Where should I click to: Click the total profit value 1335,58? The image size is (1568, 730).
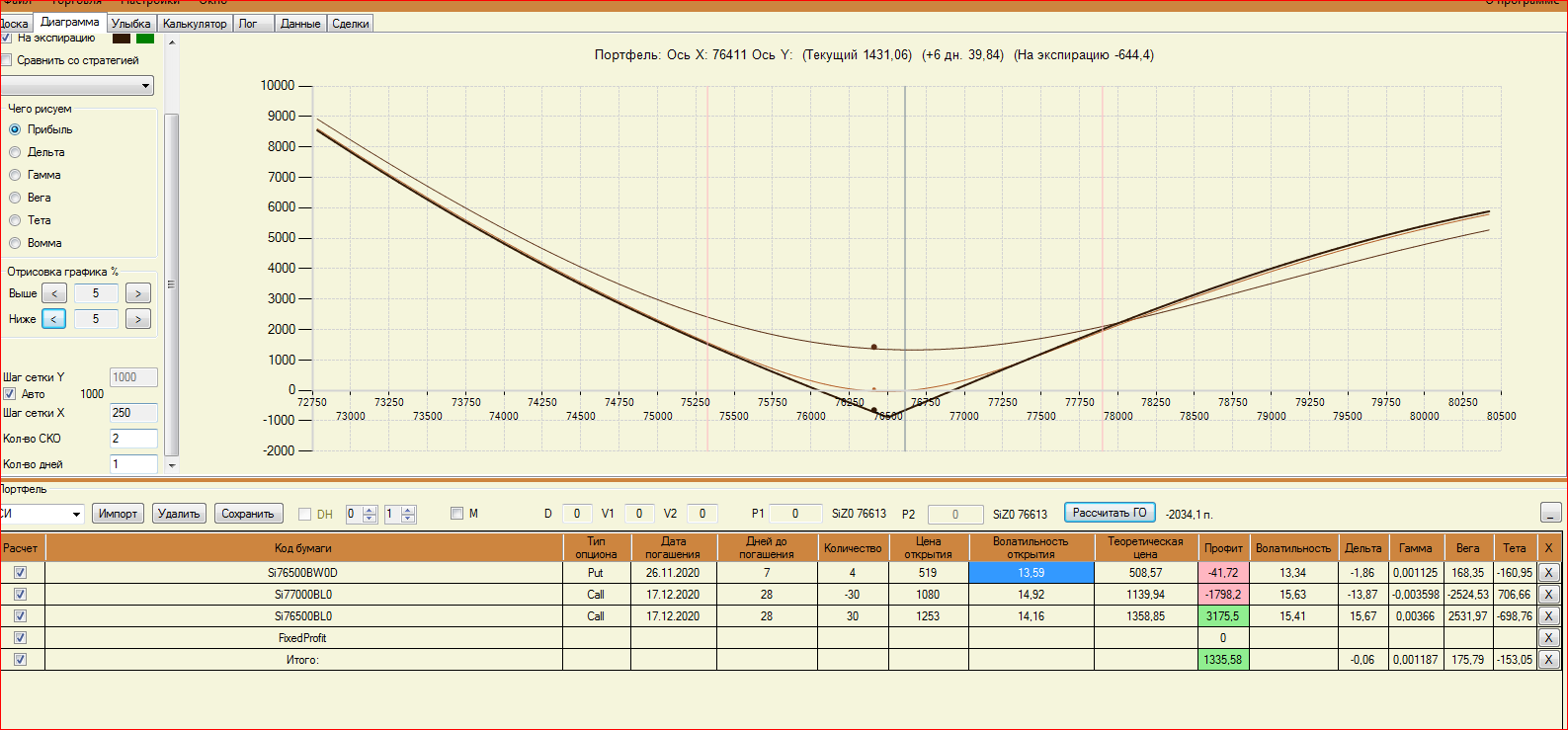coord(1223,660)
